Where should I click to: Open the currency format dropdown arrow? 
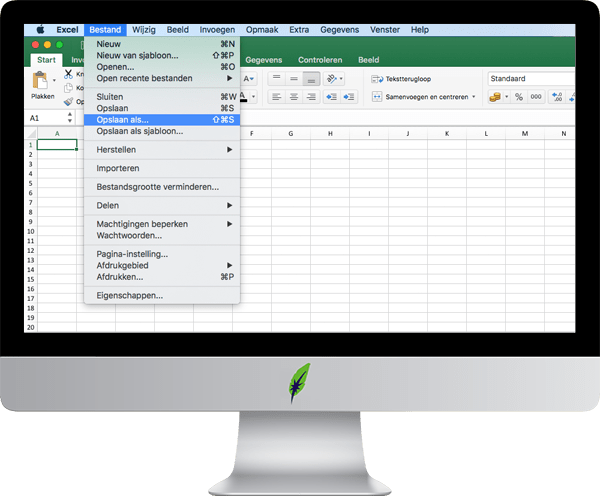pyautogui.click(x=507, y=97)
